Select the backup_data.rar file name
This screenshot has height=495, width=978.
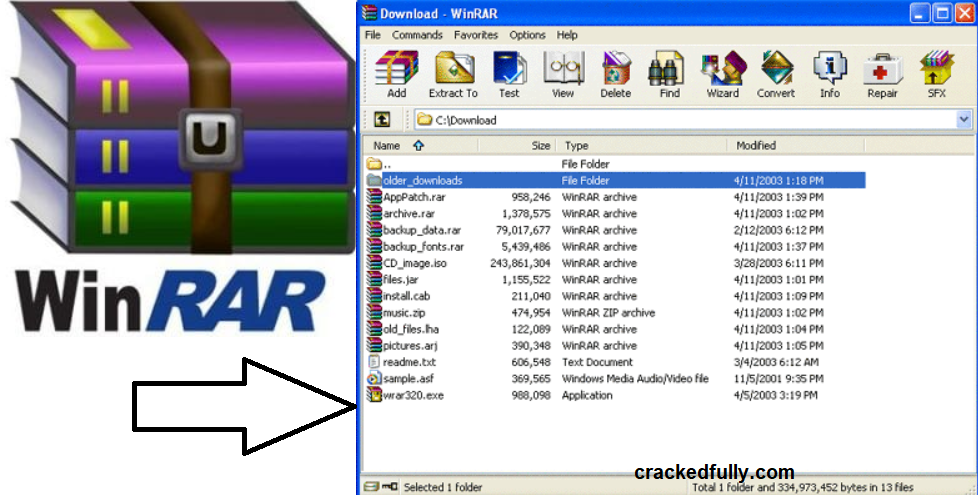(x=422, y=230)
